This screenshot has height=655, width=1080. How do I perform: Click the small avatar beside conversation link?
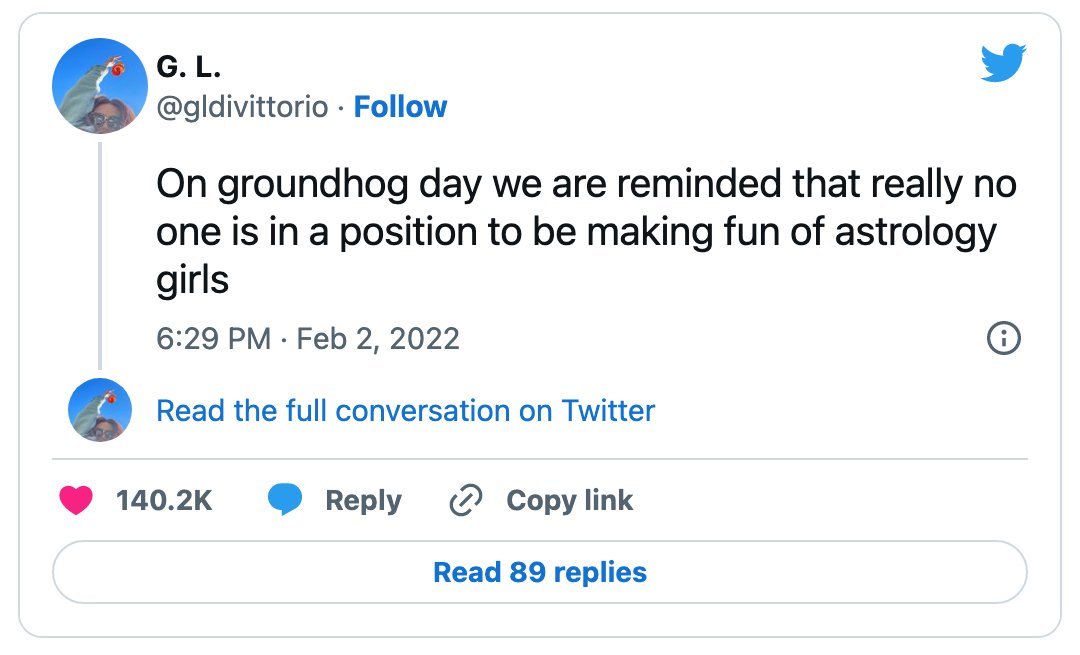(100, 410)
